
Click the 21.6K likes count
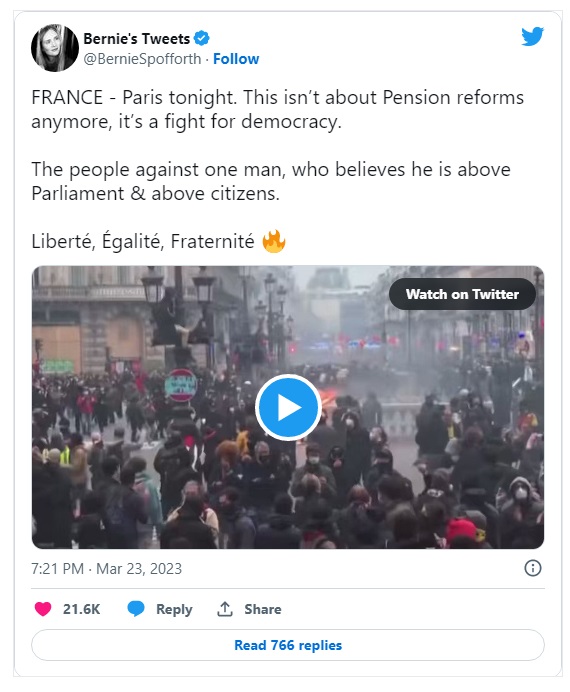tap(82, 609)
